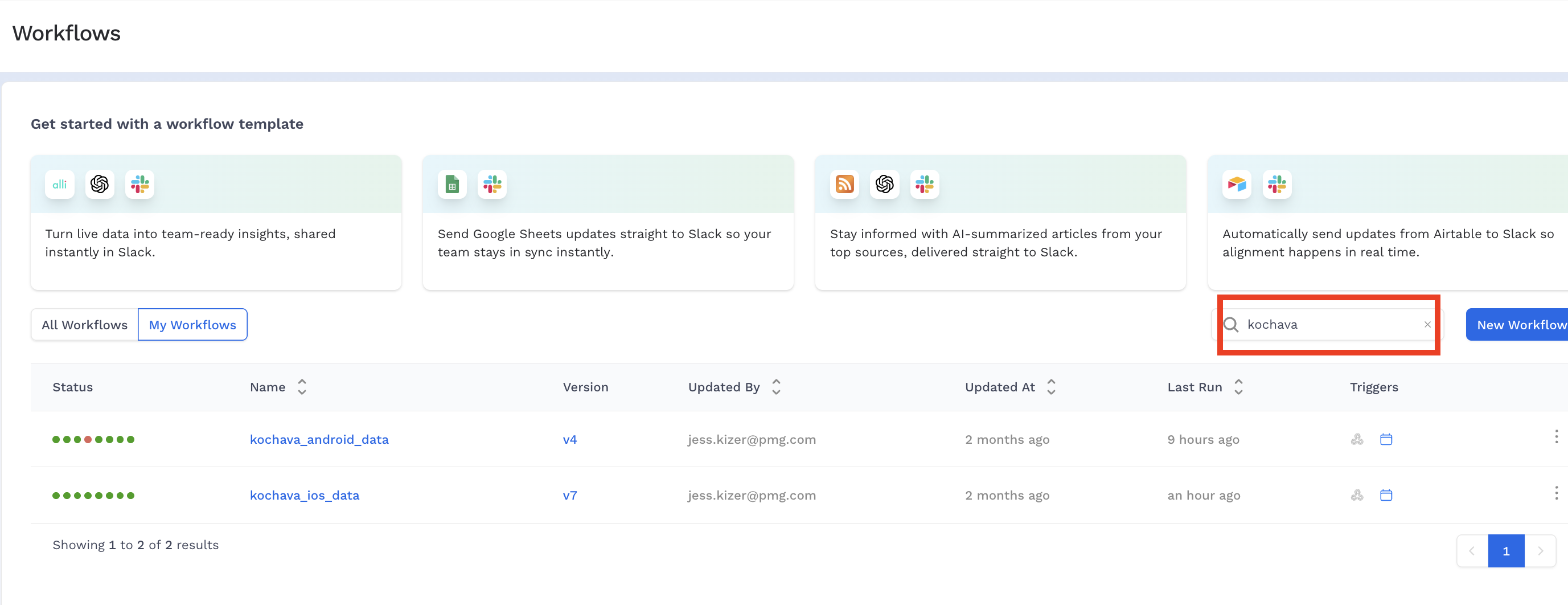Click the Airtable template icon

coord(1236,184)
